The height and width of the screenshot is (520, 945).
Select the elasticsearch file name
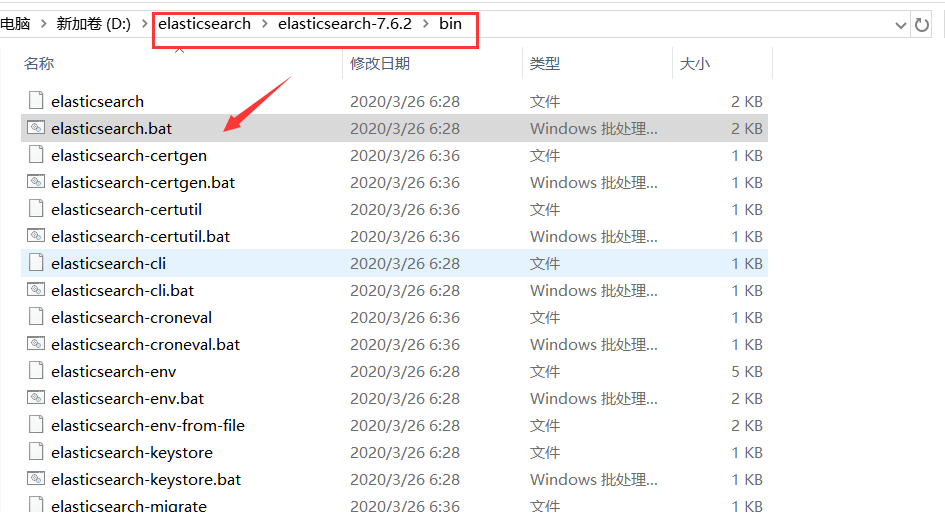pos(98,101)
